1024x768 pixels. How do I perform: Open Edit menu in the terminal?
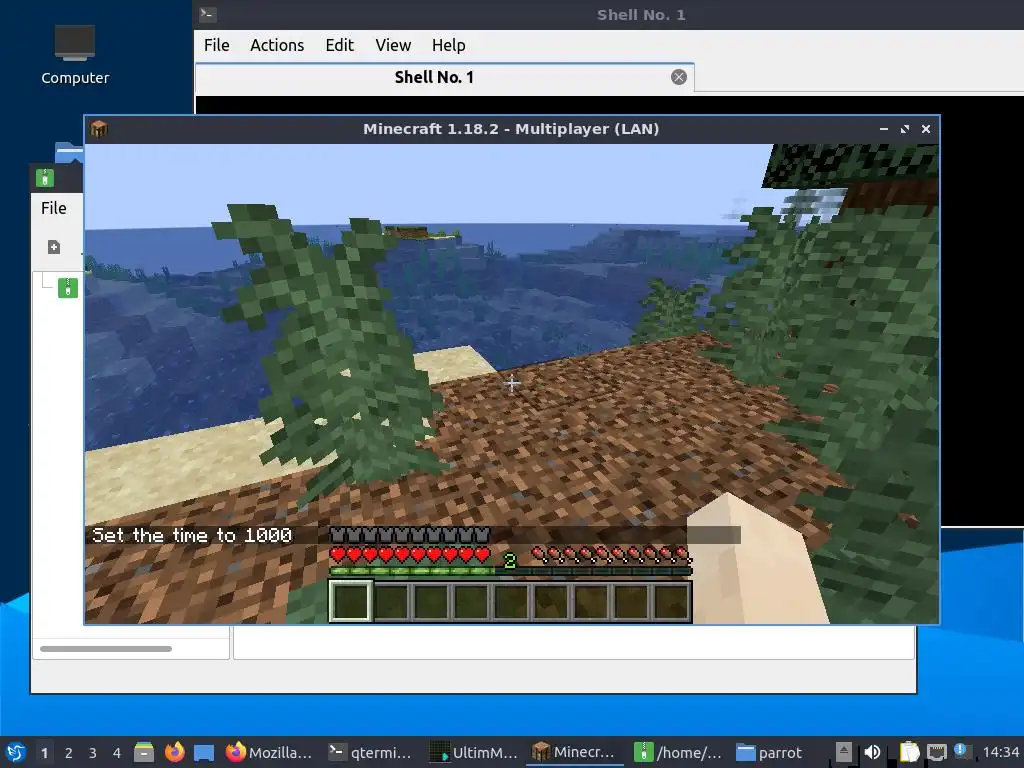click(x=340, y=45)
